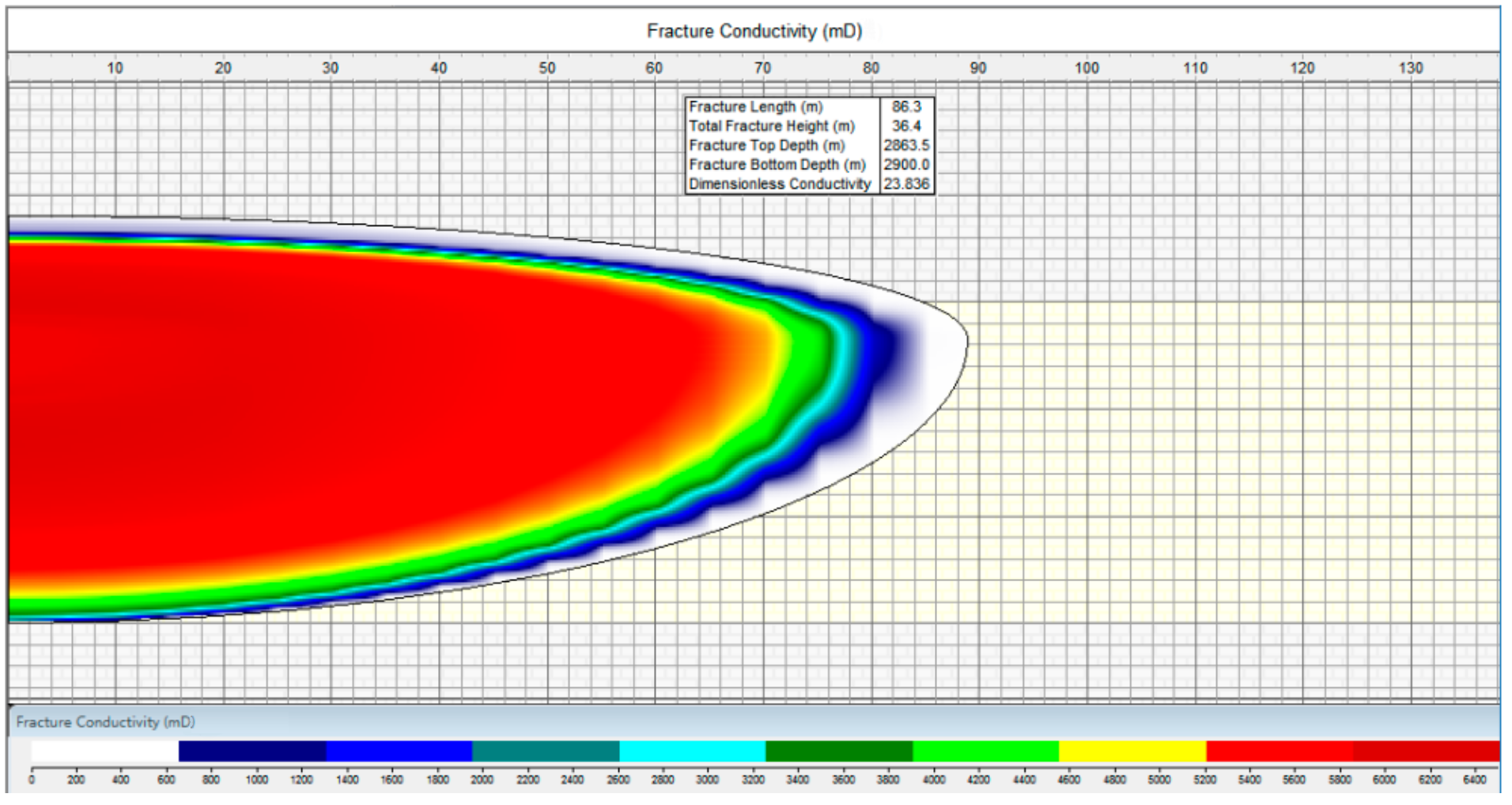Select the Dimensionless Conductivity value 23.836
Viewport: 1512px width, 805px height.
coord(908,184)
